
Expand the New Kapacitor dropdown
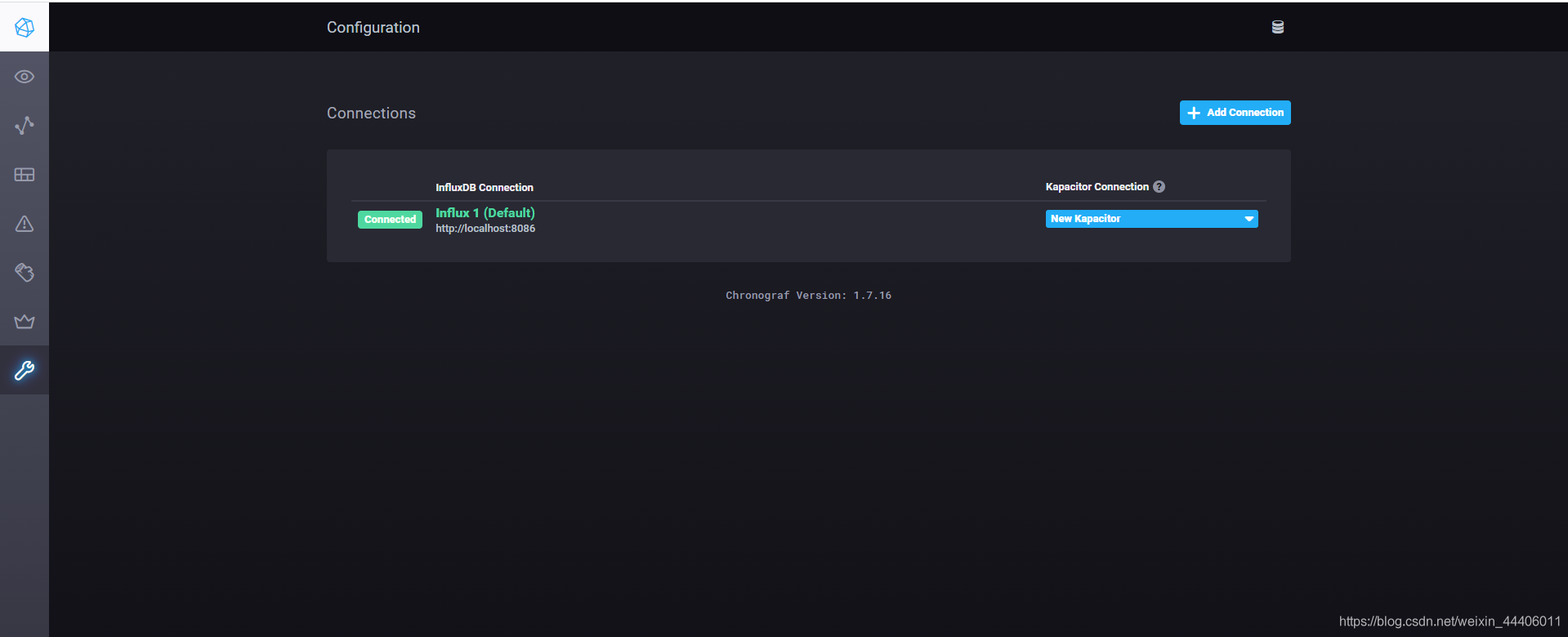click(1151, 219)
